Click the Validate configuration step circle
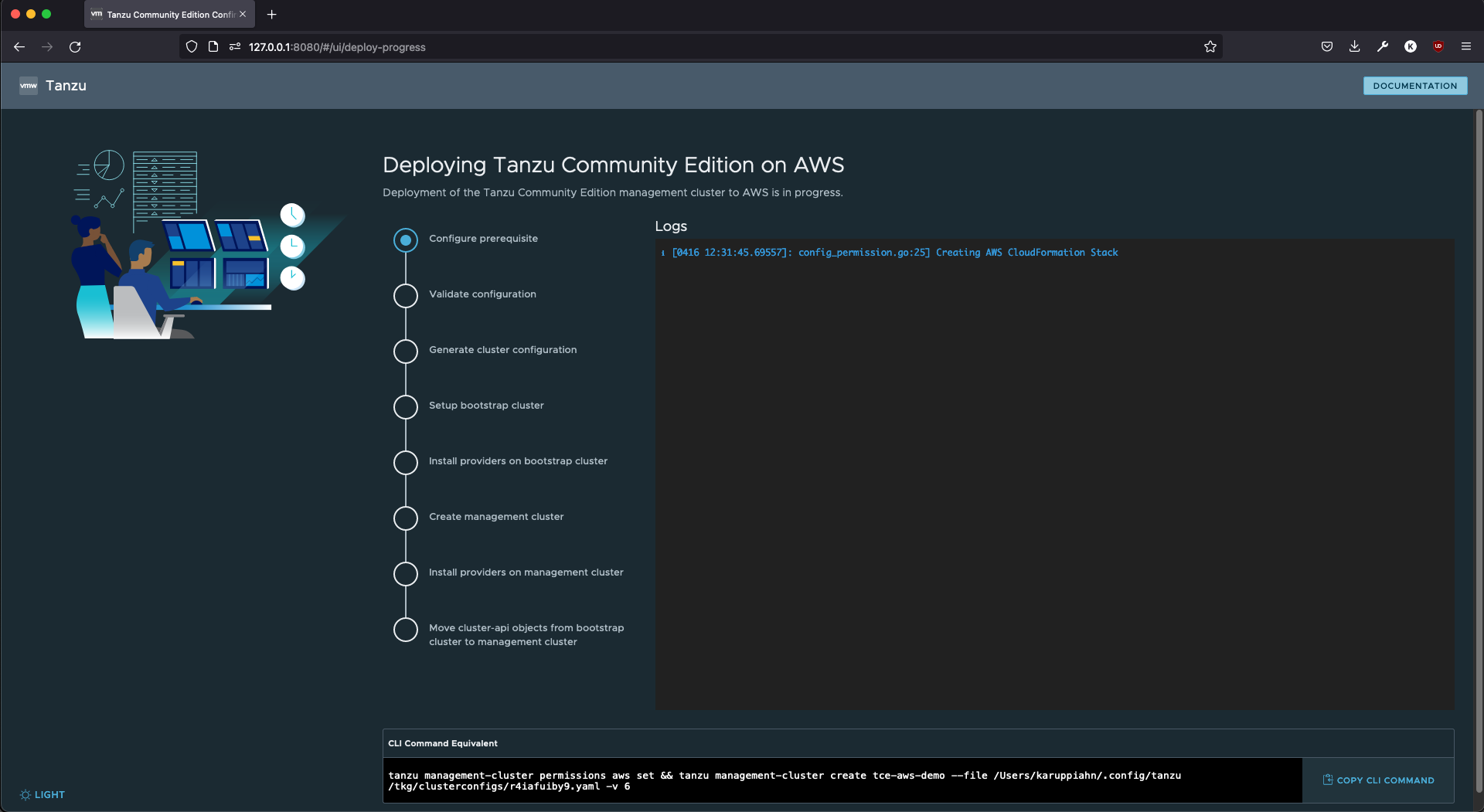The width and height of the screenshot is (1484, 812). click(x=406, y=296)
